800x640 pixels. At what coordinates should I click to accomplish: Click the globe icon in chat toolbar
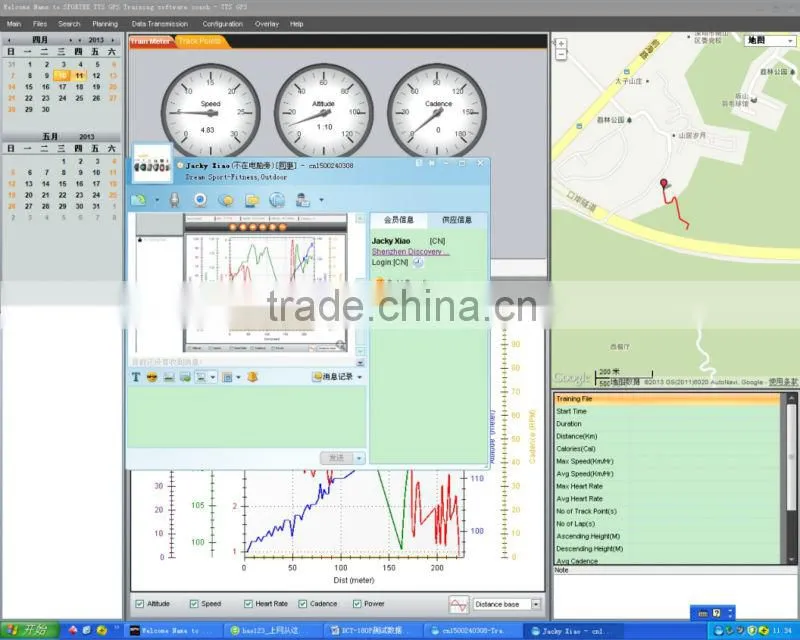coord(277,200)
